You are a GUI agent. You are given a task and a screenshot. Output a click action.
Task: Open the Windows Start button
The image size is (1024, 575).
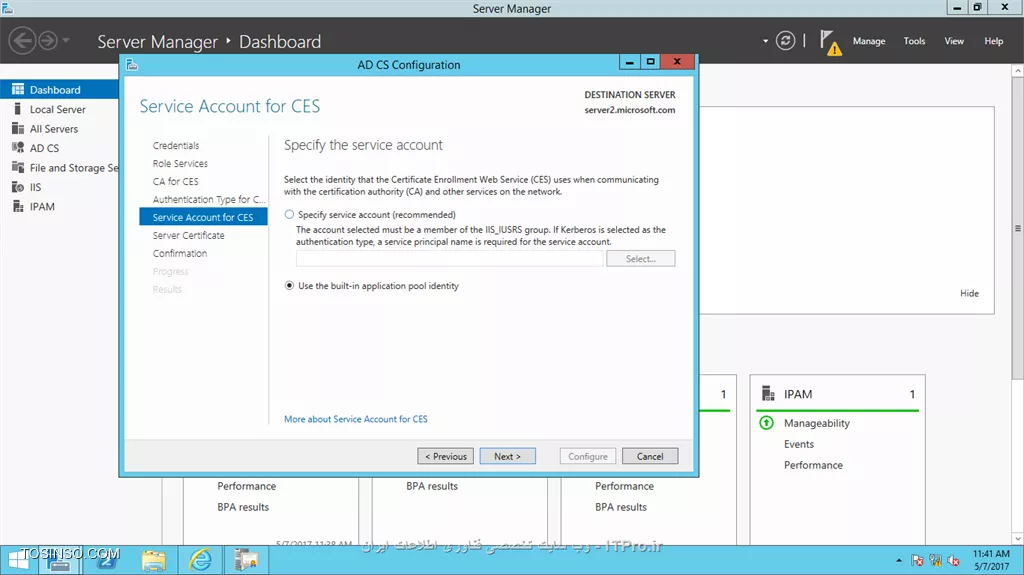[18, 560]
